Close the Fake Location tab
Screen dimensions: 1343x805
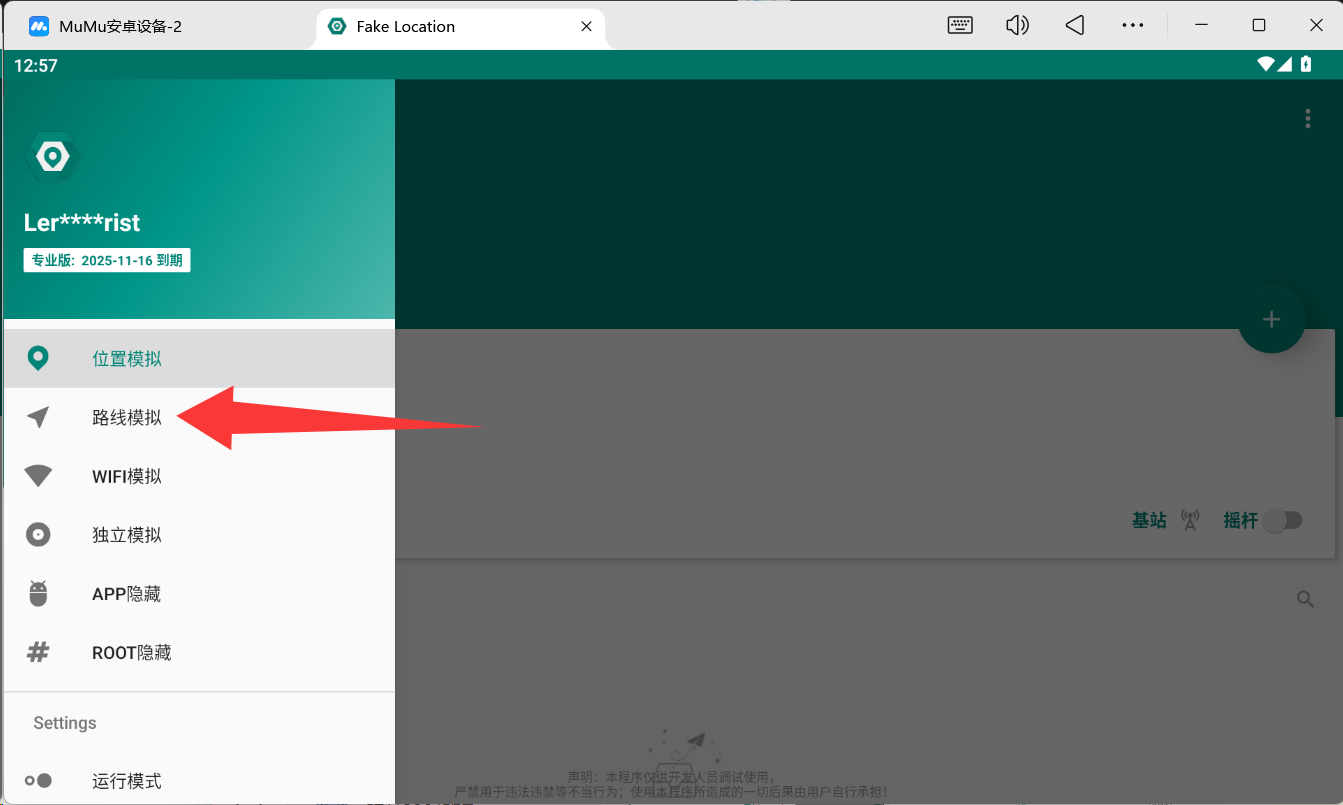tap(587, 27)
